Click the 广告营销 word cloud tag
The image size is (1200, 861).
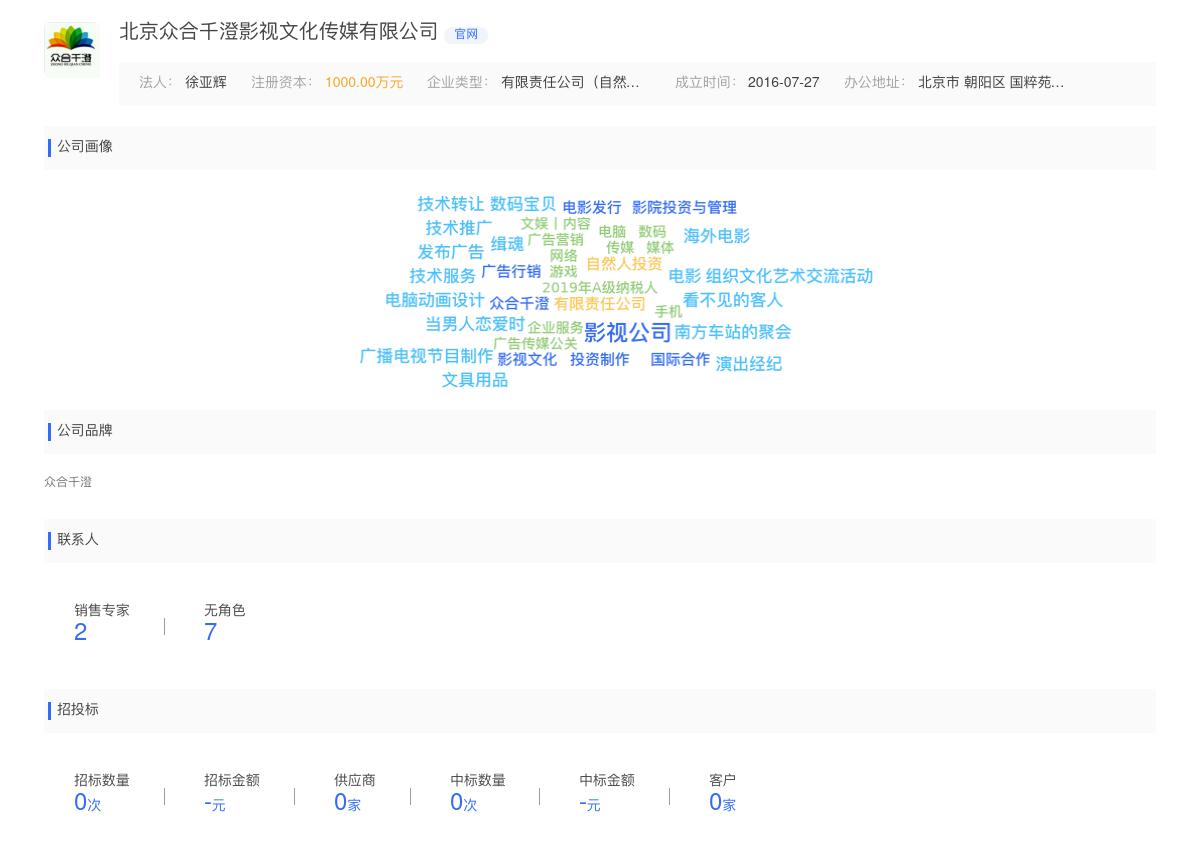[x=555, y=240]
